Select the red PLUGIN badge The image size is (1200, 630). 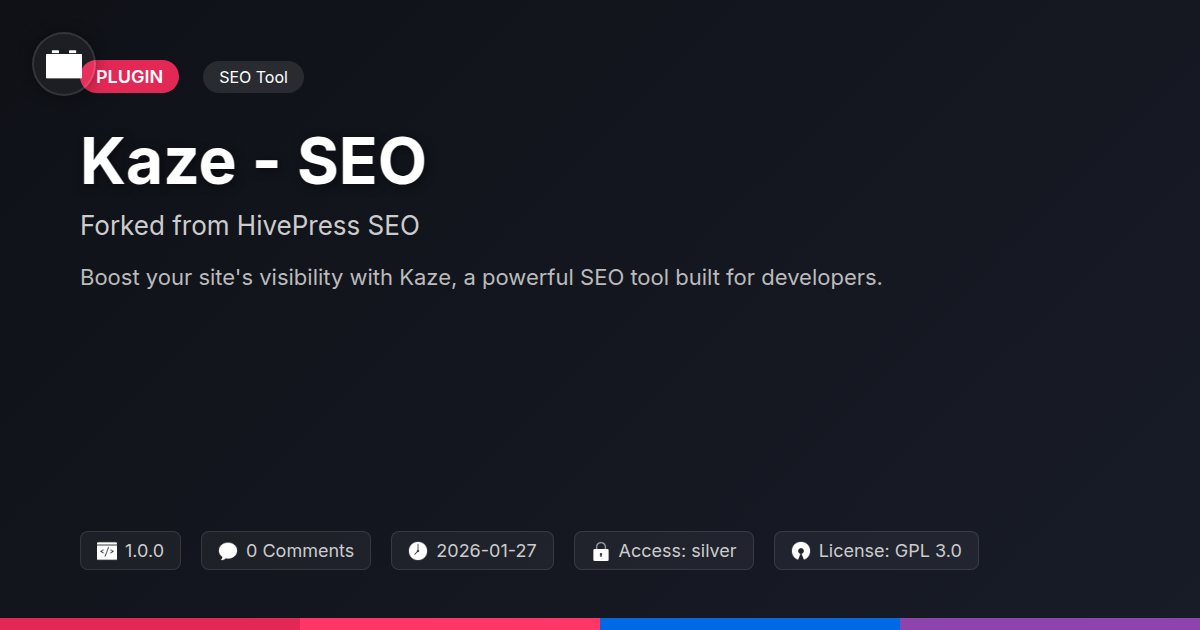pos(130,77)
